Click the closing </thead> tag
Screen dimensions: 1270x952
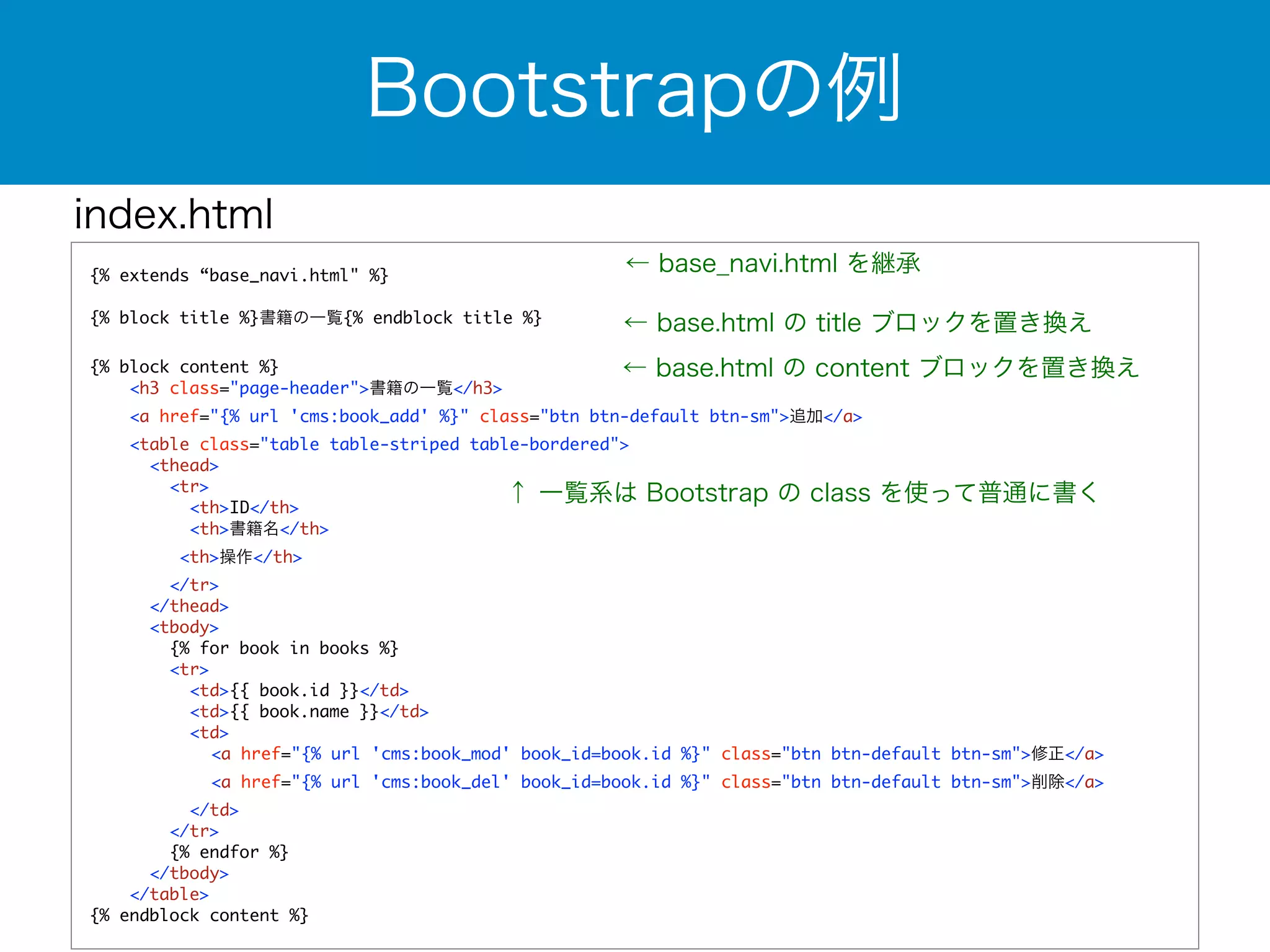tap(189, 606)
